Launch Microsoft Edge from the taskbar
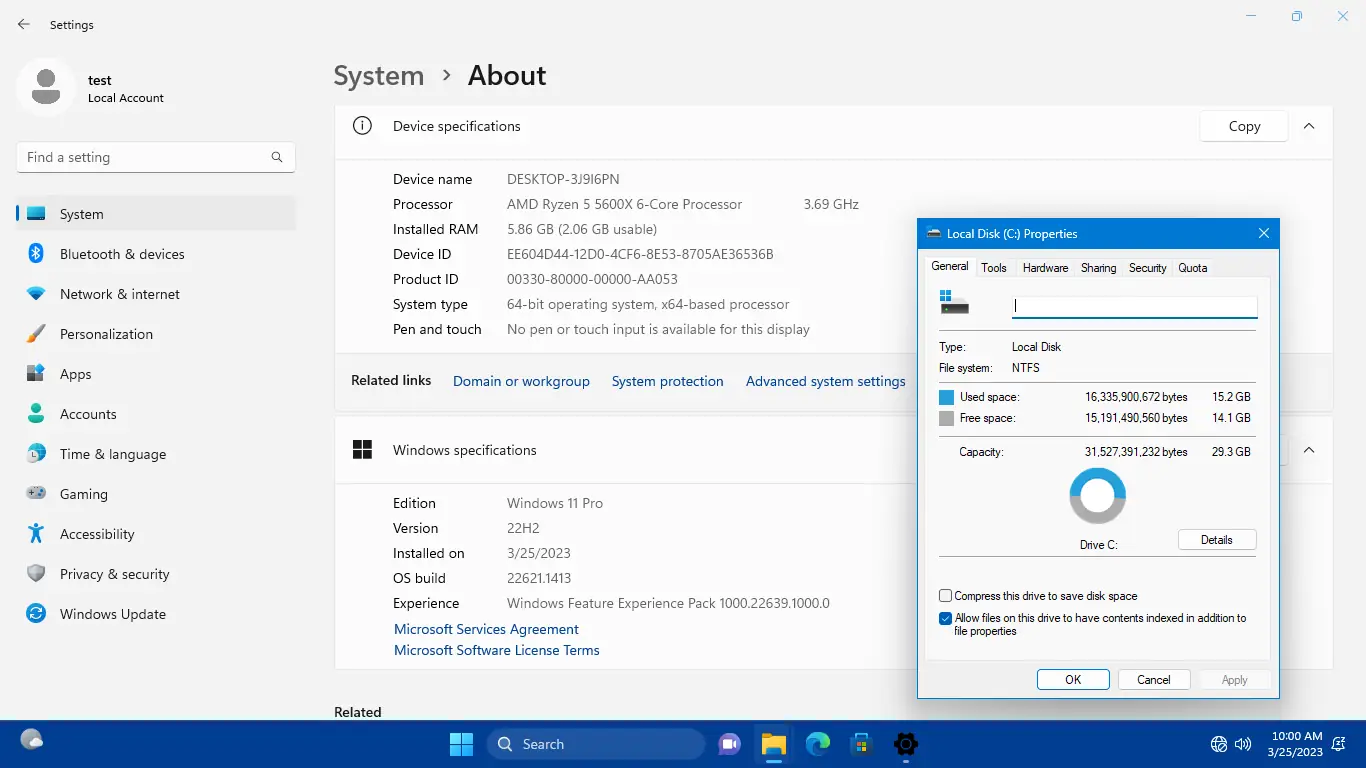The width and height of the screenshot is (1366, 768). 818,744
